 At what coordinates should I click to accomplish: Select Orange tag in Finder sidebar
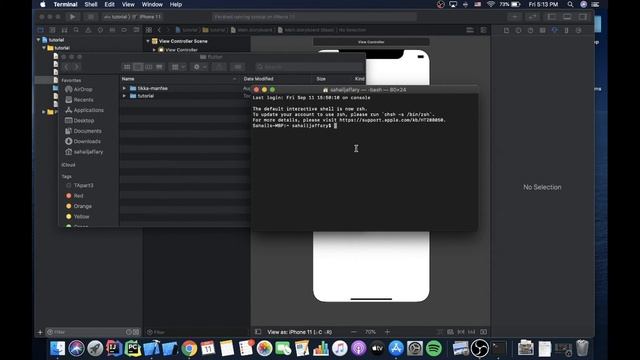[82, 206]
